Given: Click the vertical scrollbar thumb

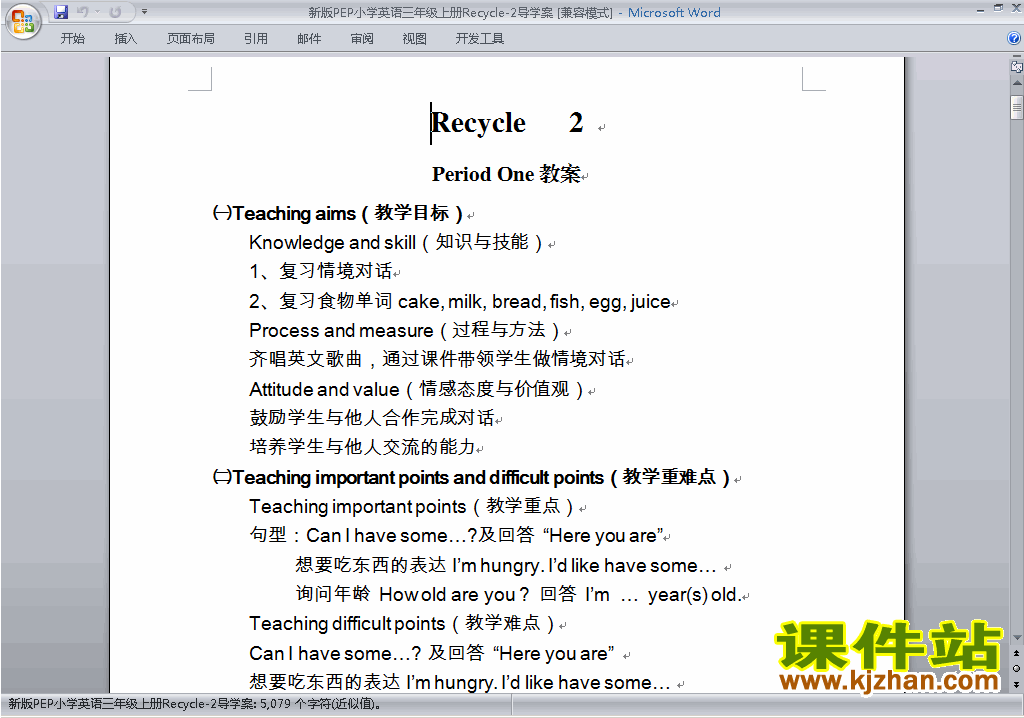Looking at the screenshot, I should [1016, 107].
